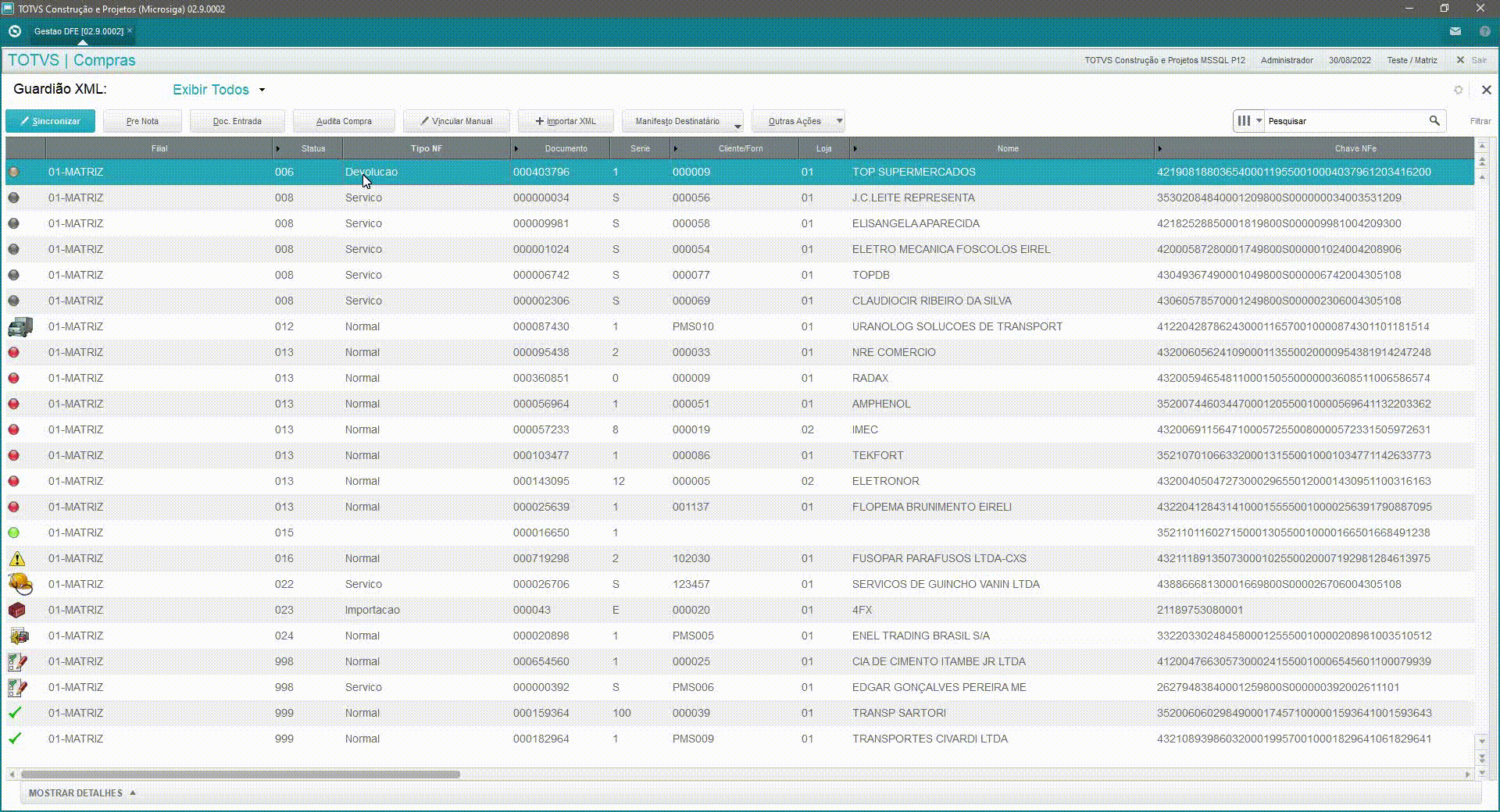This screenshot has height=812, width=1500.
Task: Sort by Serie column header
Action: pos(640,148)
